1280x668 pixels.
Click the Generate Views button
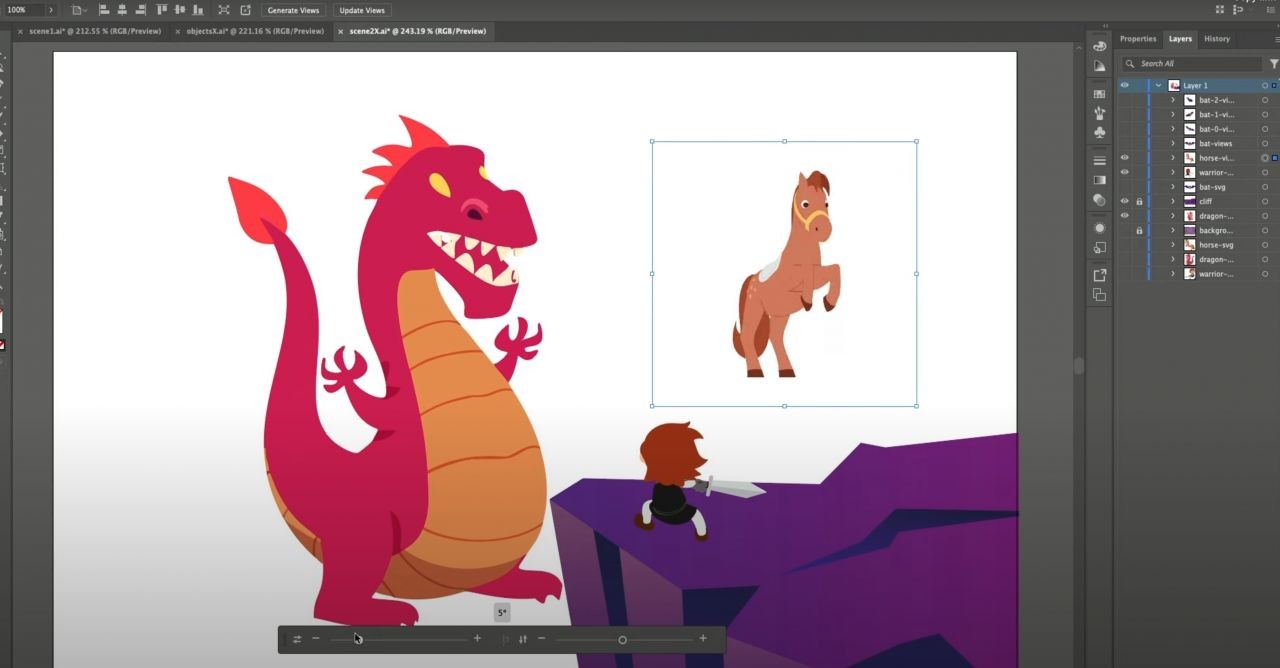point(294,10)
